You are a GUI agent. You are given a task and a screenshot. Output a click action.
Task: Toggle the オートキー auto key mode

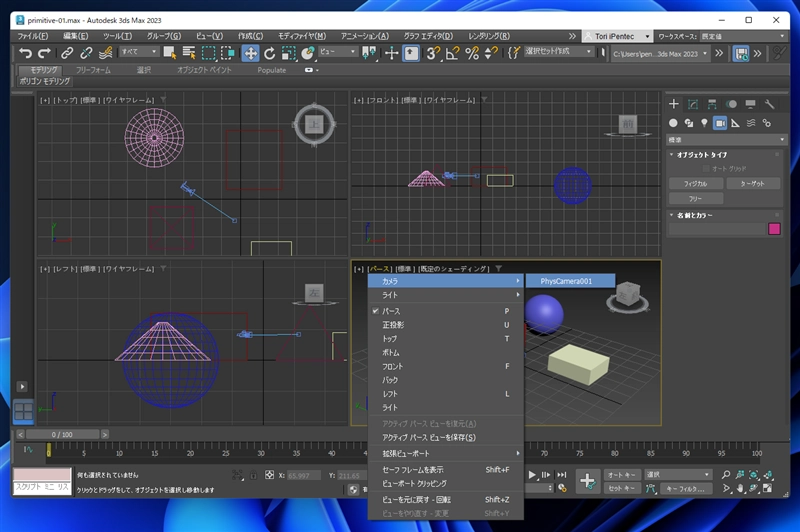coord(622,475)
